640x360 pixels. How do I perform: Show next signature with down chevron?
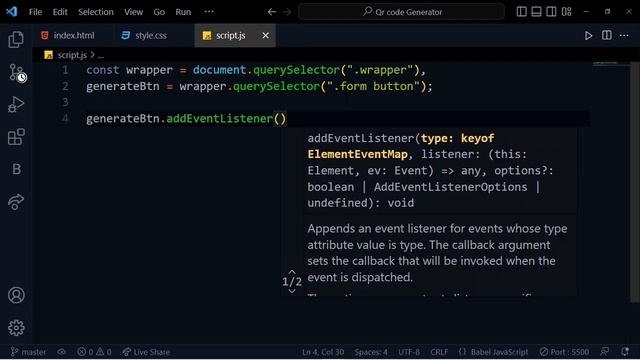292,291
